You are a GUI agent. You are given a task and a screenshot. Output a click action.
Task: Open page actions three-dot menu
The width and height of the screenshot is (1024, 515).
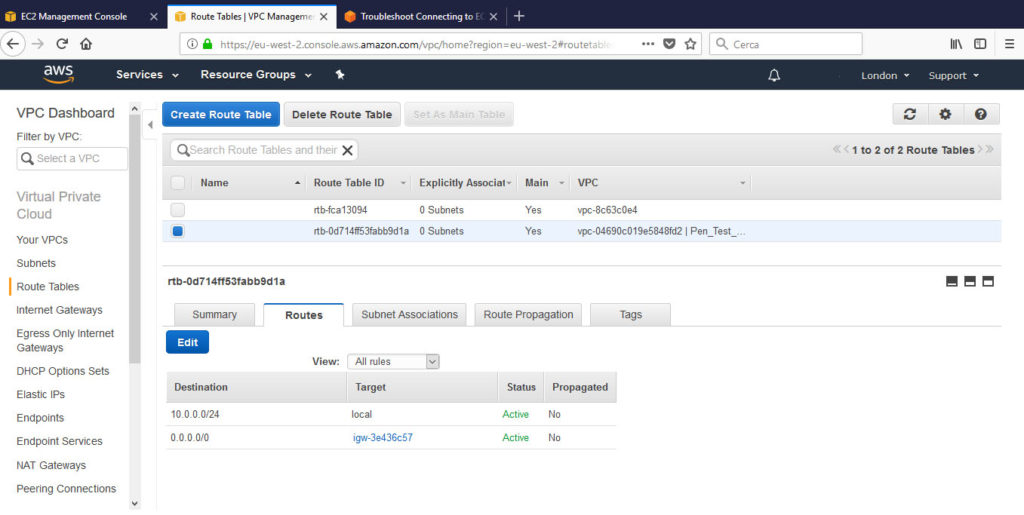tap(648, 44)
